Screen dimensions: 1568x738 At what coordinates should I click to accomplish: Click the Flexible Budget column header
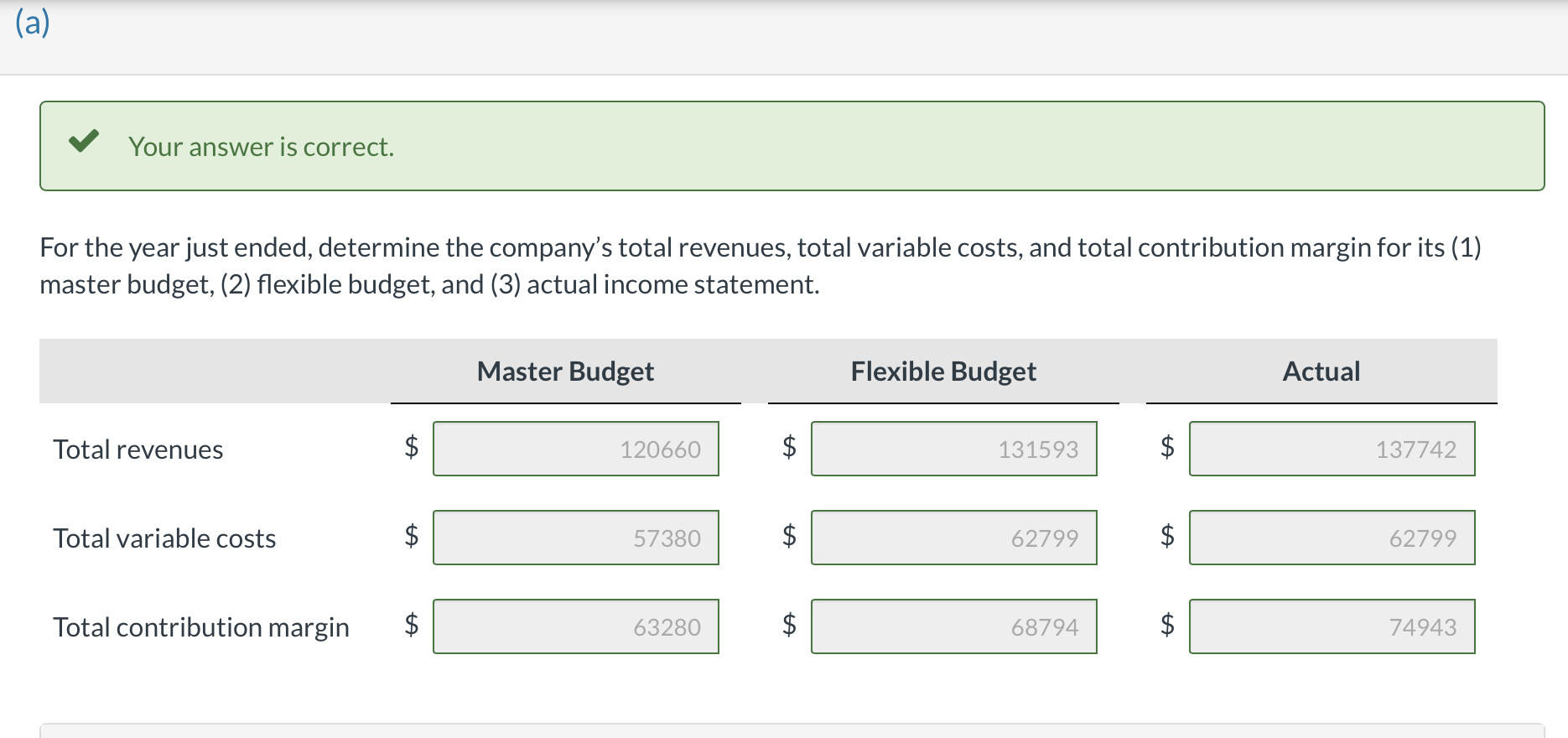tap(943, 372)
